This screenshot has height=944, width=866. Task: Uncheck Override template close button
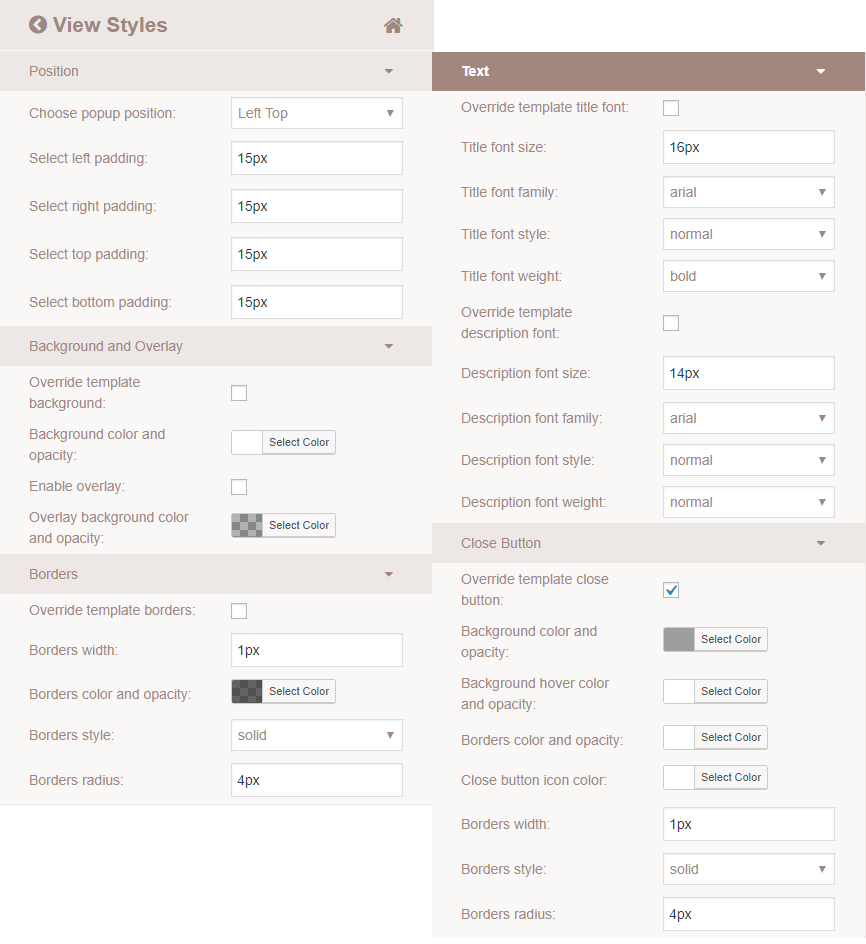pyautogui.click(x=671, y=590)
